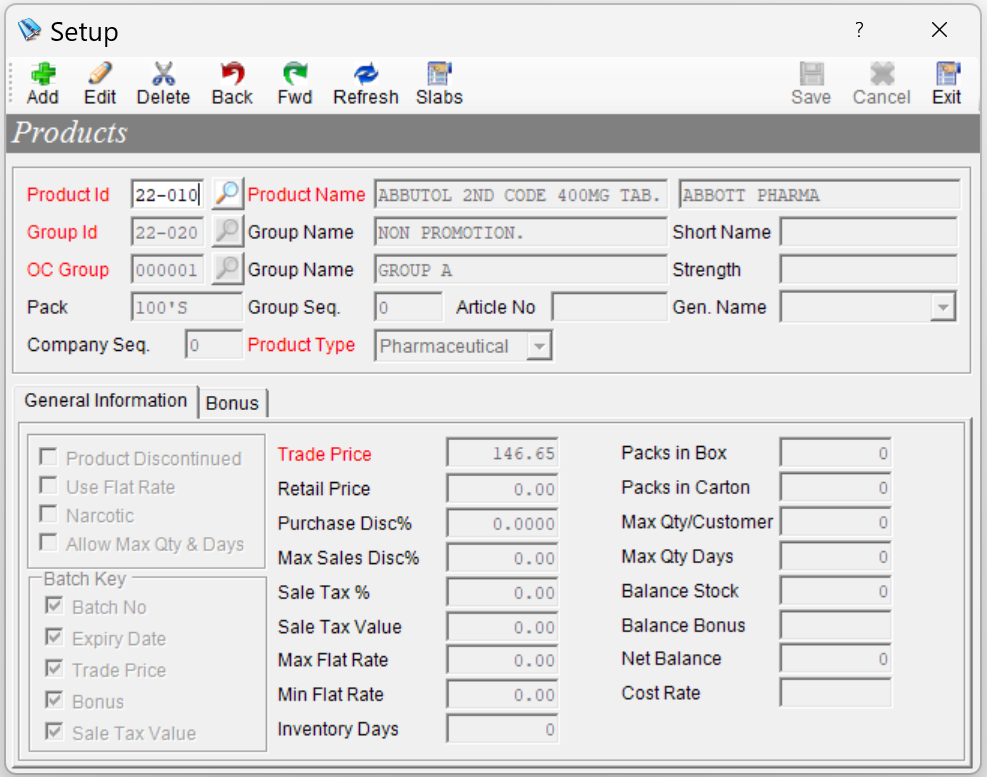The height and width of the screenshot is (777, 987).
Task: Click the Net Balance field
Action: (x=835, y=659)
